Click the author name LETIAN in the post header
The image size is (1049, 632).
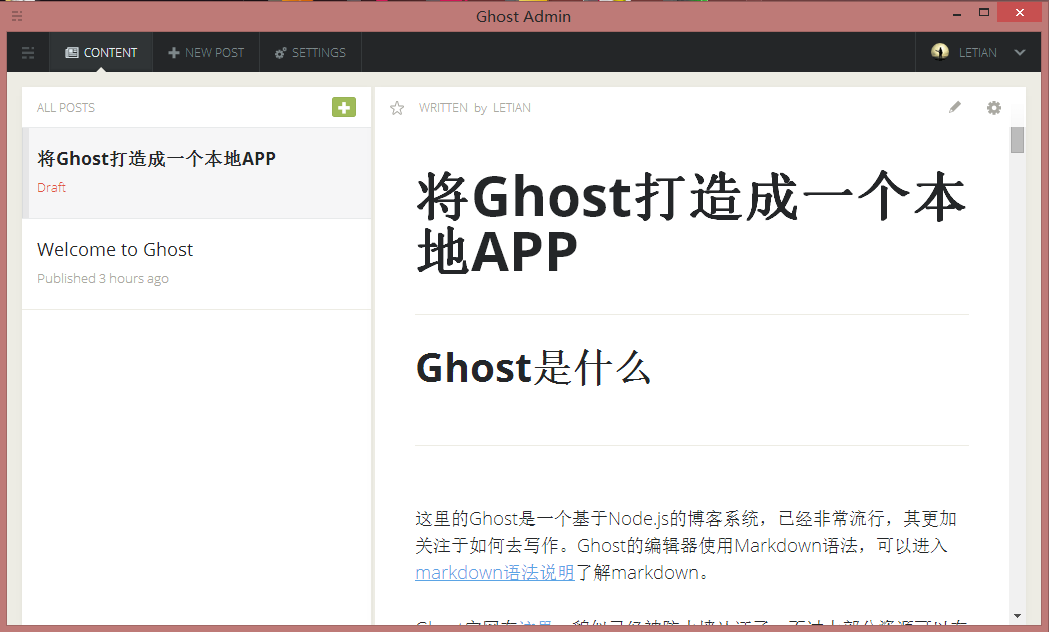(512, 108)
